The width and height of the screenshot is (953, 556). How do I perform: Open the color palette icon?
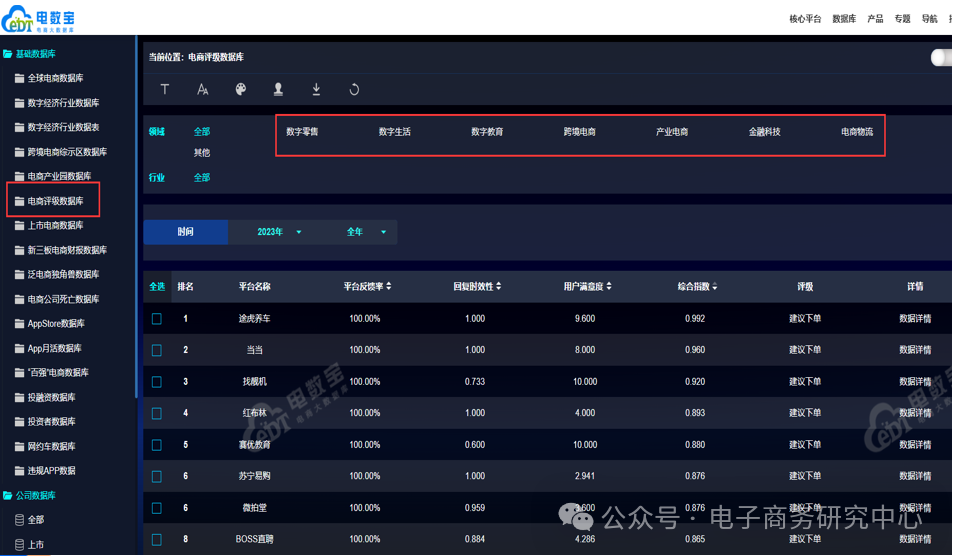tap(241, 89)
